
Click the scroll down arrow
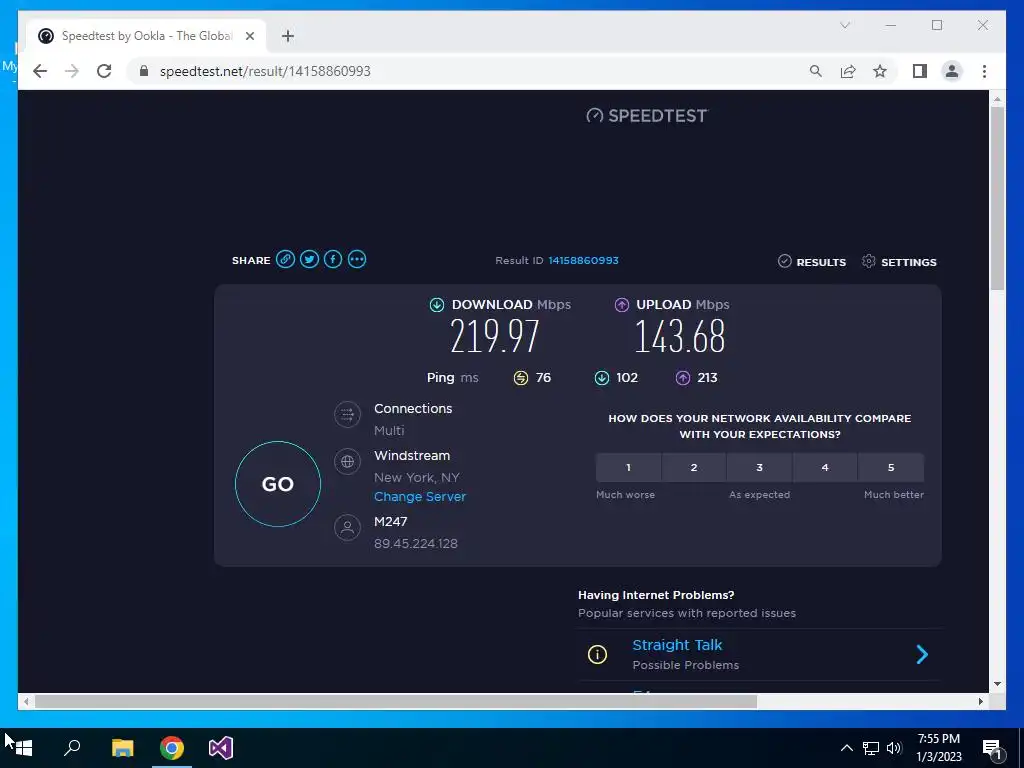[x=997, y=684]
